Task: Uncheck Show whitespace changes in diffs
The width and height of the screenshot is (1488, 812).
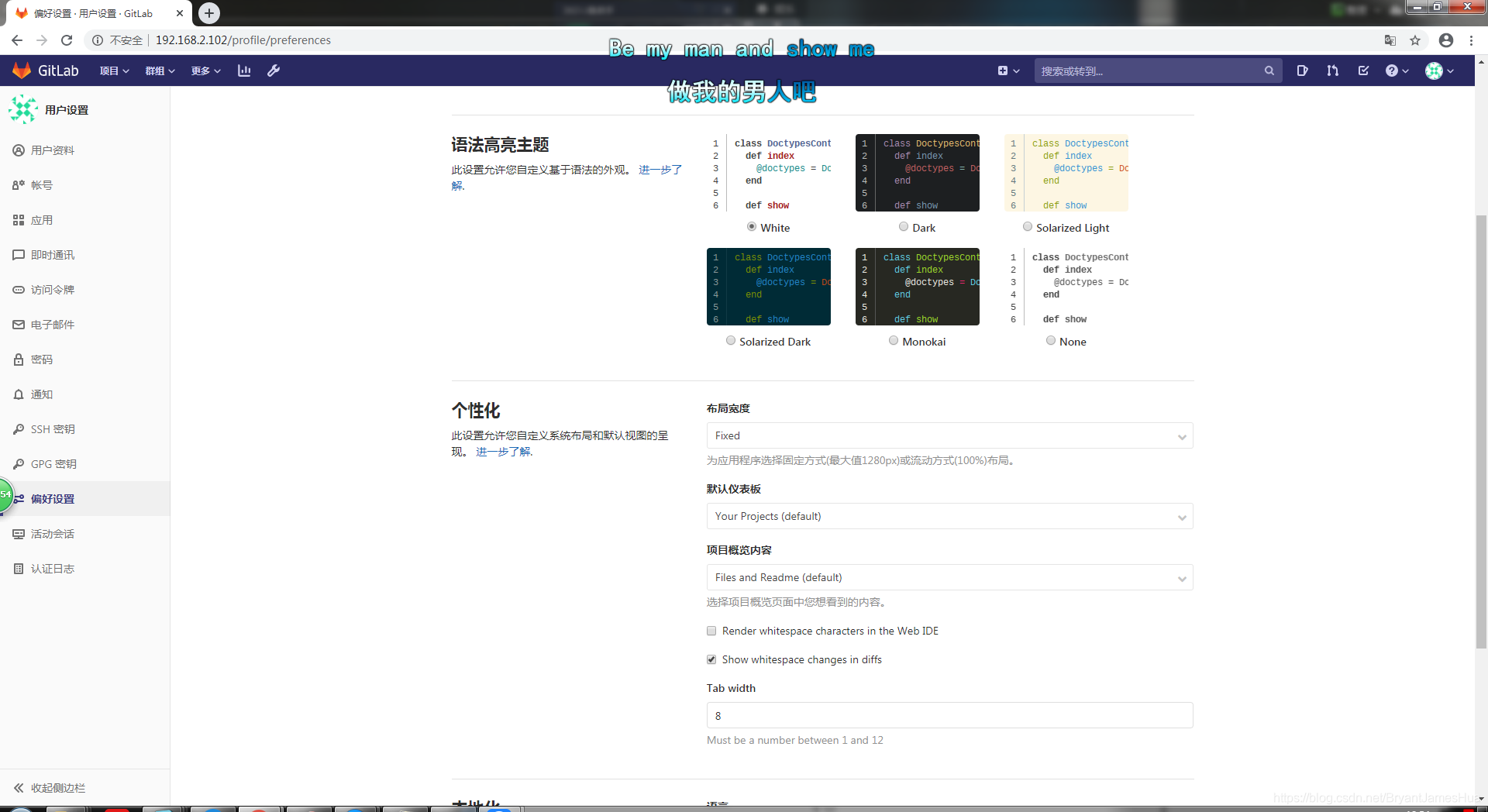Action: click(x=711, y=659)
